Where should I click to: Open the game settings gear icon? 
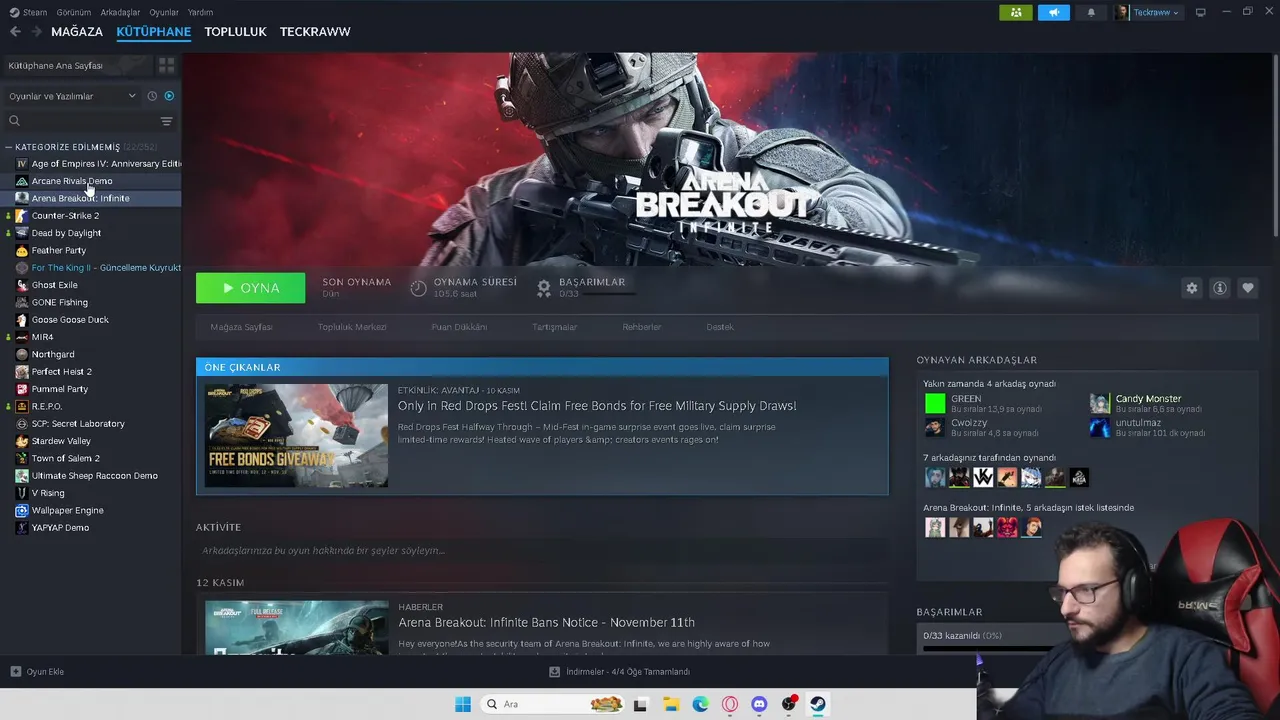tap(1191, 288)
